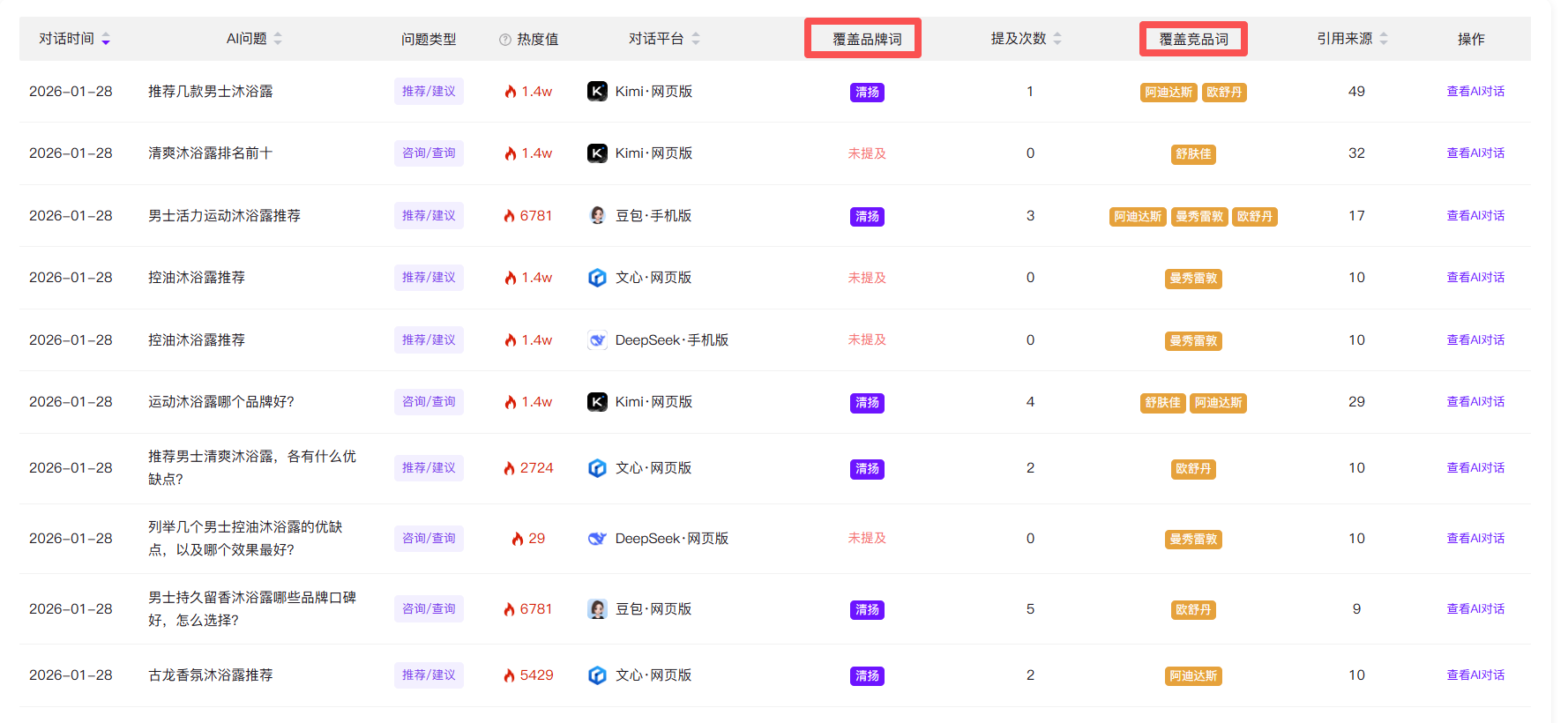Click the 覆盖竞品词 column header
This screenshot has width=1568, height=723.
1193,39
